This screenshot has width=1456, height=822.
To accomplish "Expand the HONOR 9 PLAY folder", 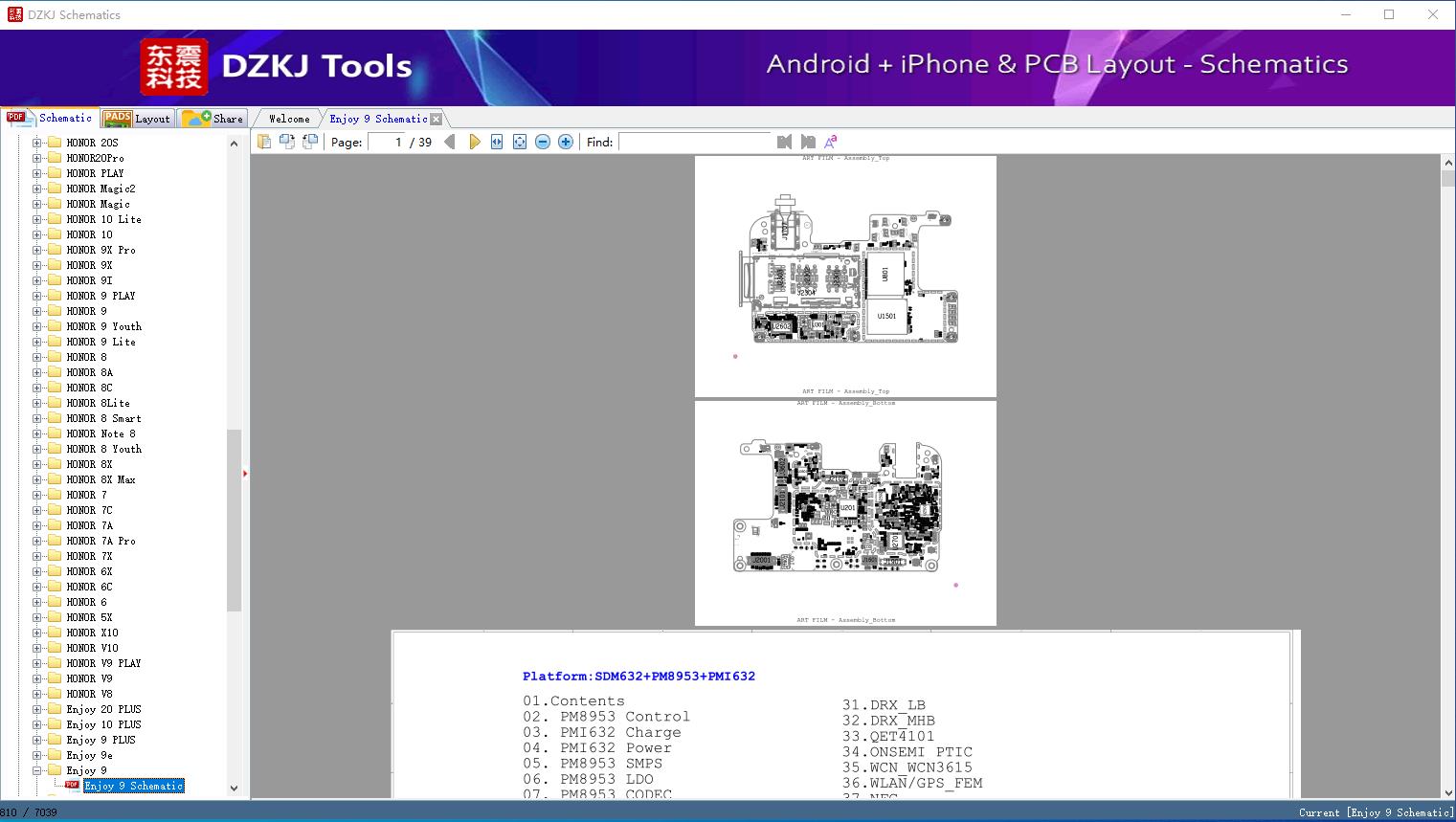I will 37,296.
